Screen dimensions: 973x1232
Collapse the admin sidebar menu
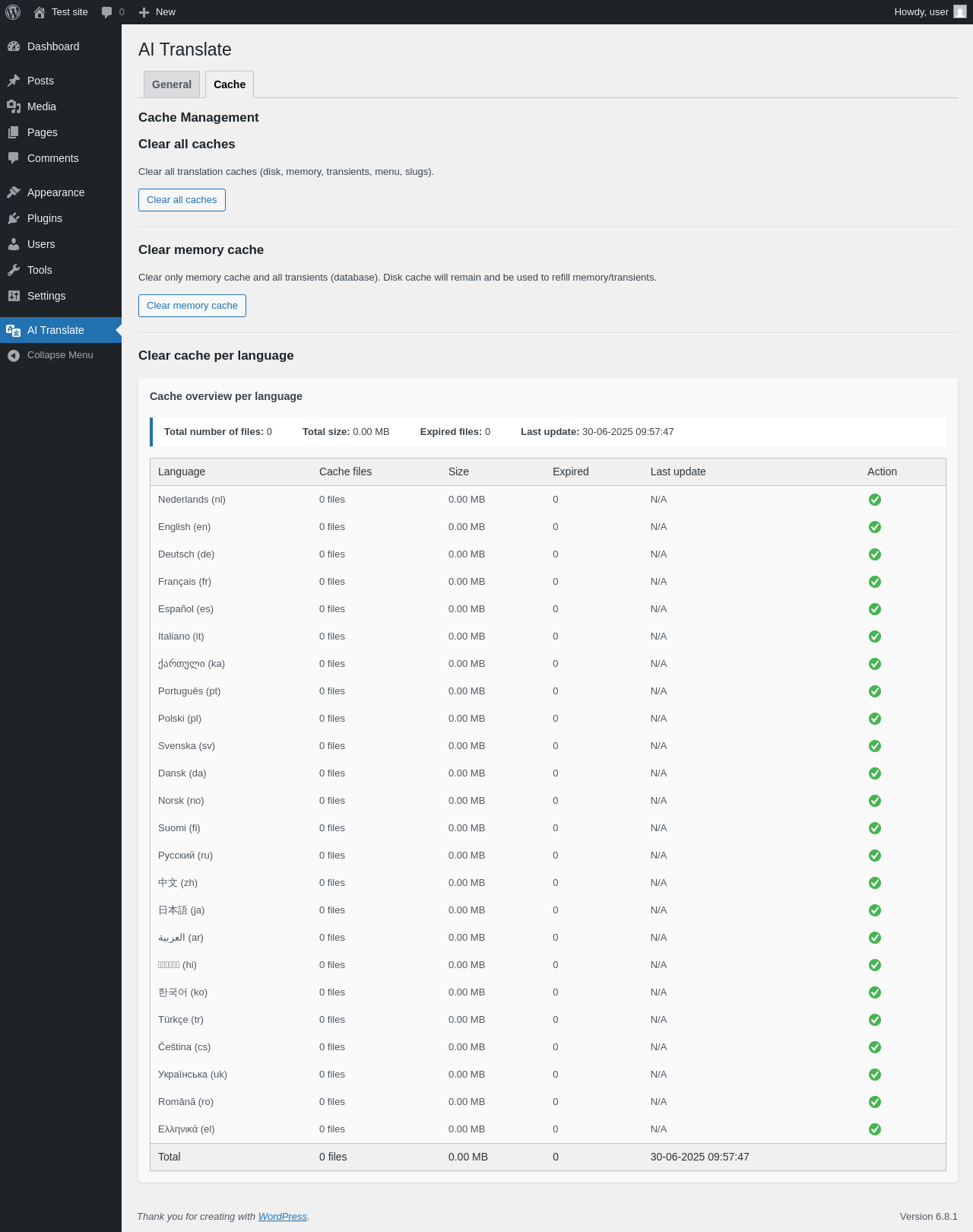tap(60, 355)
